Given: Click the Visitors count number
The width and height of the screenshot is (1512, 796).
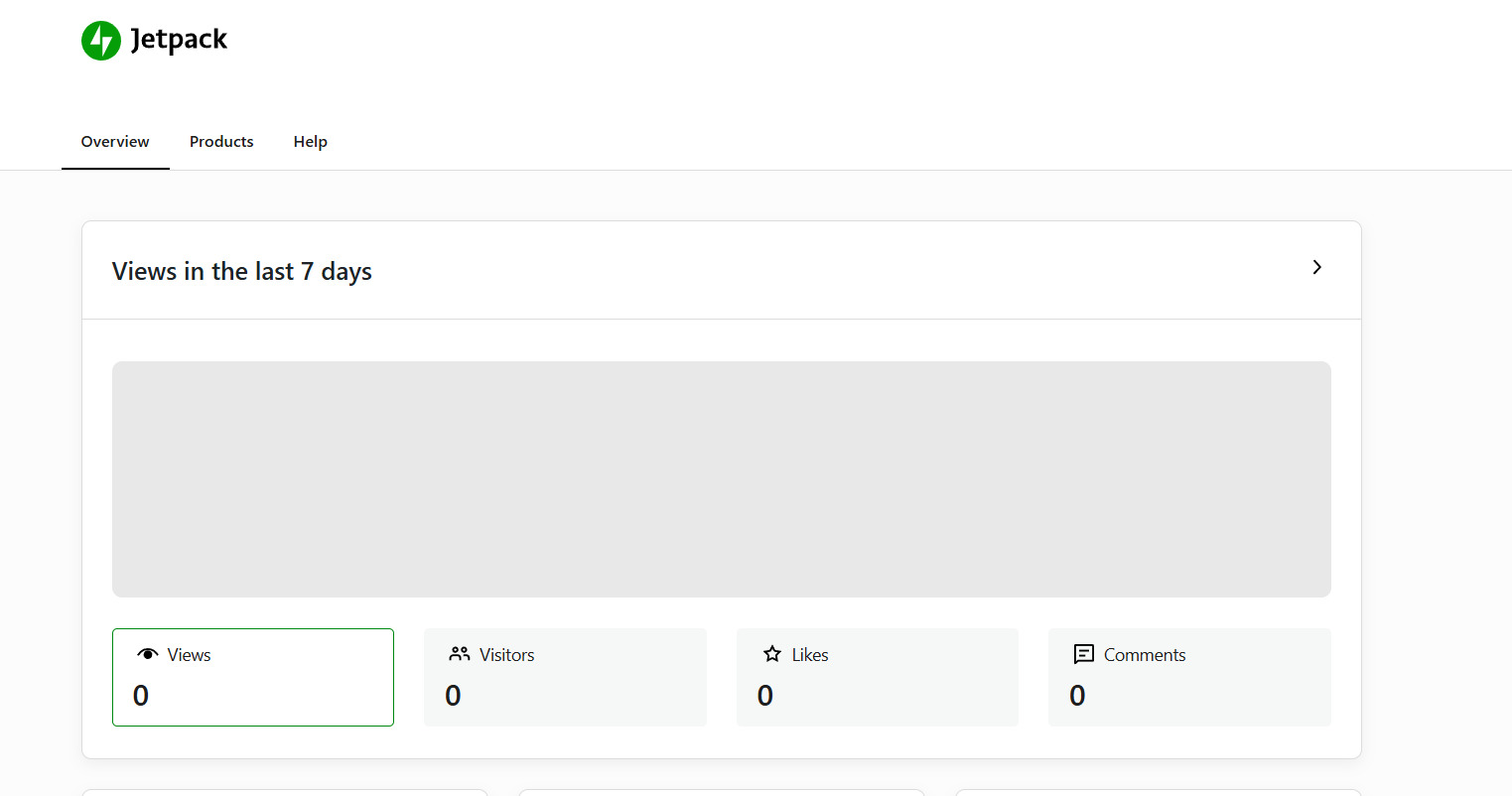Looking at the screenshot, I should click(x=453, y=696).
